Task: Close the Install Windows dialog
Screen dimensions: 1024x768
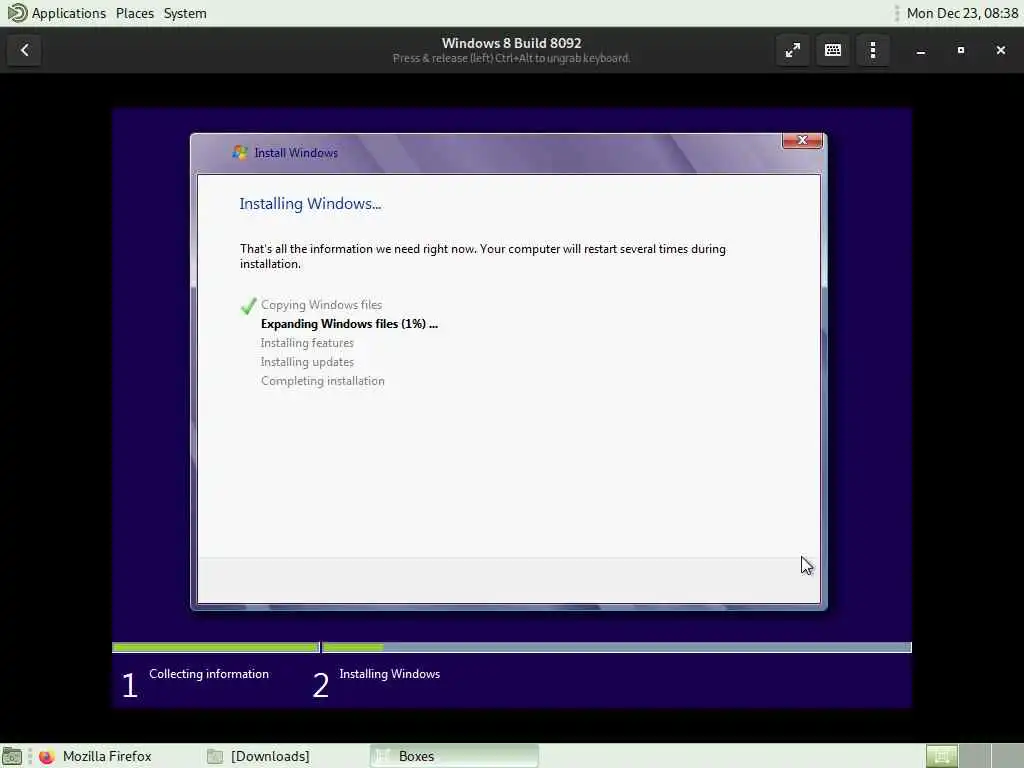Action: click(803, 140)
